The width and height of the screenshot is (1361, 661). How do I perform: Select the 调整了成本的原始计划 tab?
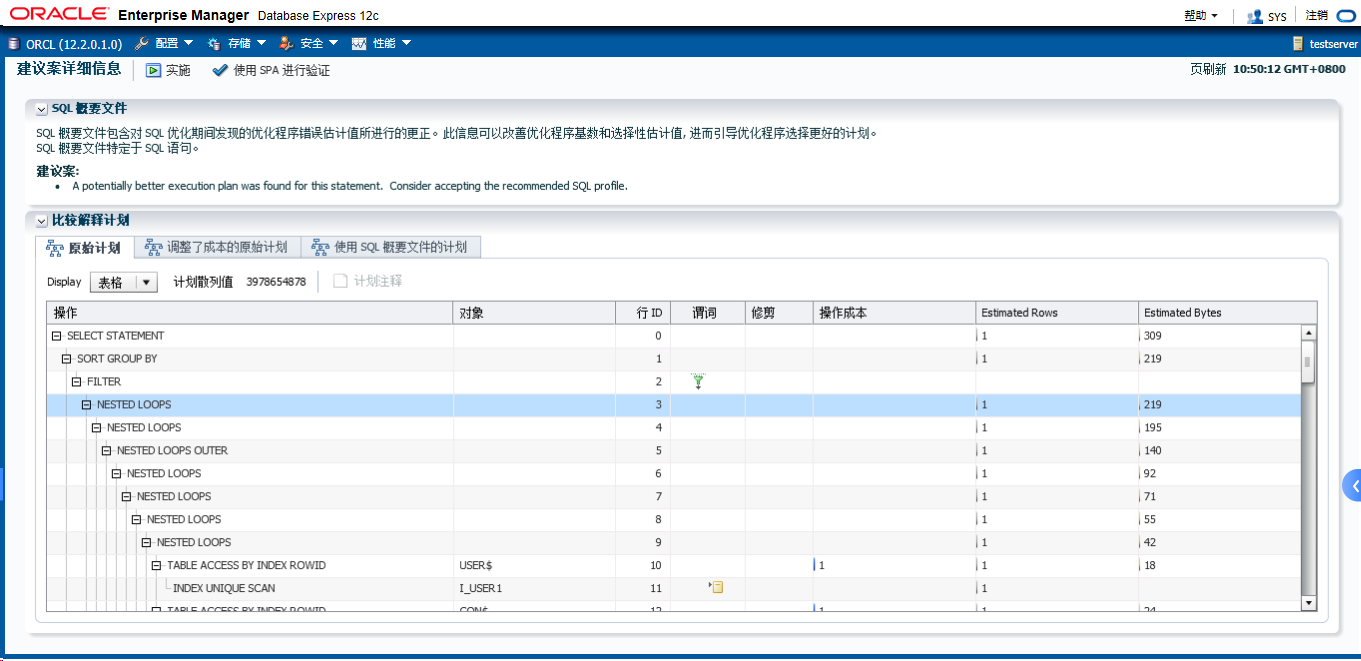(219, 246)
